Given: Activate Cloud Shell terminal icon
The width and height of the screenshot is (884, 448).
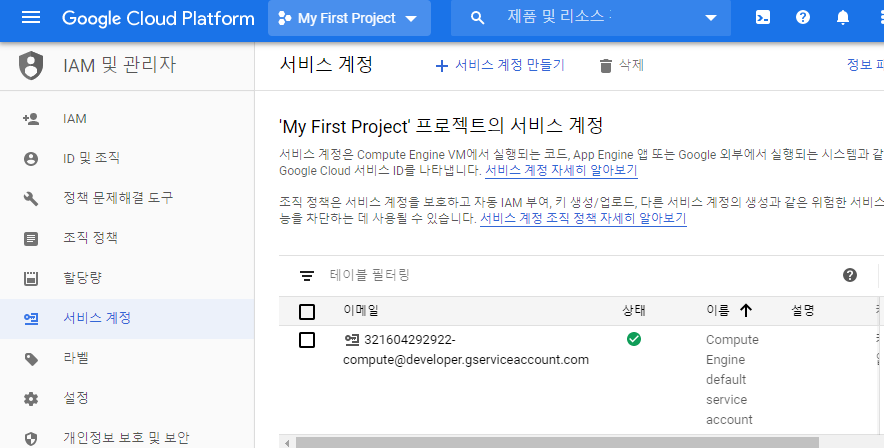Looking at the screenshot, I should pyautogui.click(x=763, y=17).
